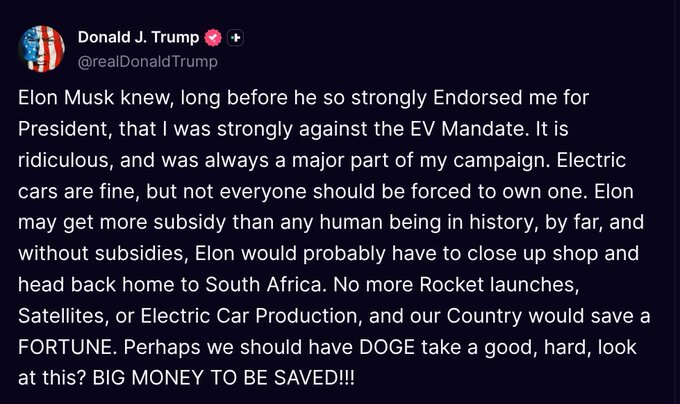
Task: Click the word "DOGE" in the post
Action: [x=389, y=341]
